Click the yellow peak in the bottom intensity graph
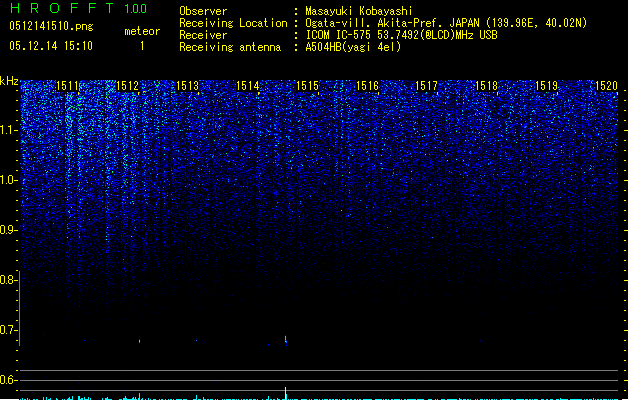629x400 pixels. pos(286,392)
